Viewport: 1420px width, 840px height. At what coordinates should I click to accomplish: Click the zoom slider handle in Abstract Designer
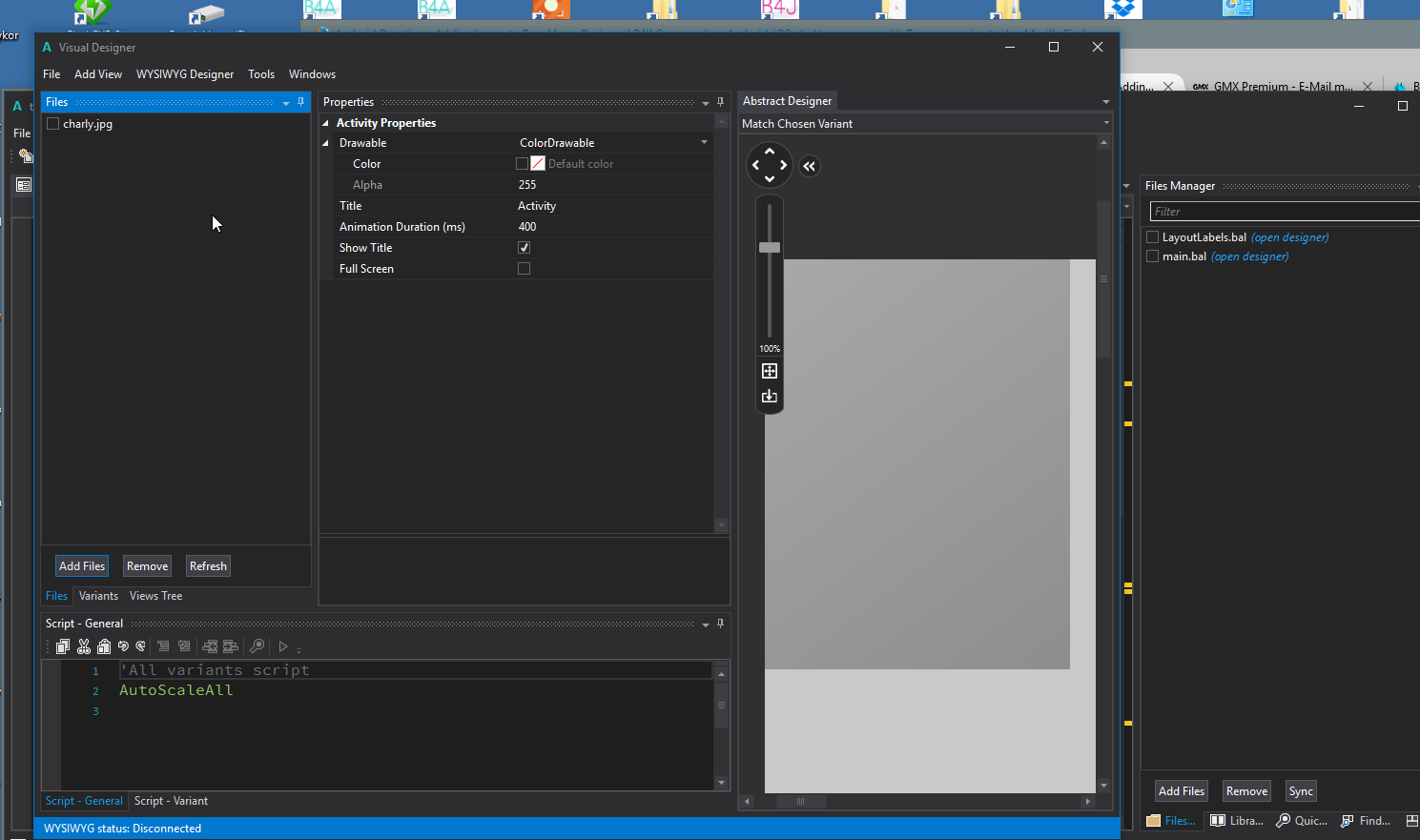(x=770, y=248)
